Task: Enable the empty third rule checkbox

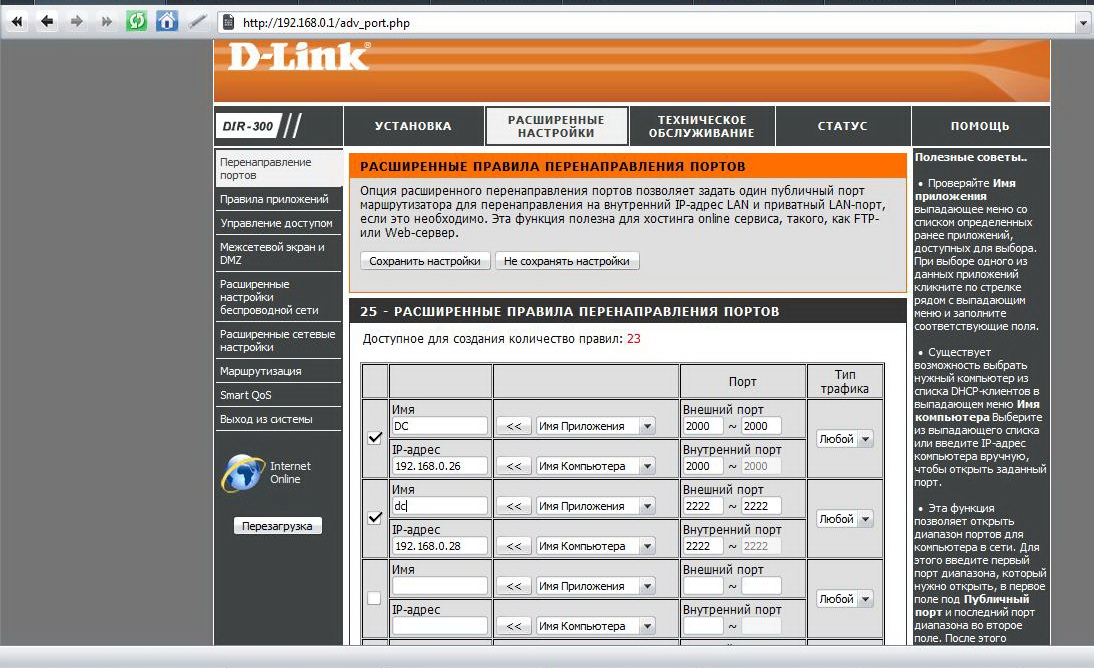Action: click(x=375, y=598)
